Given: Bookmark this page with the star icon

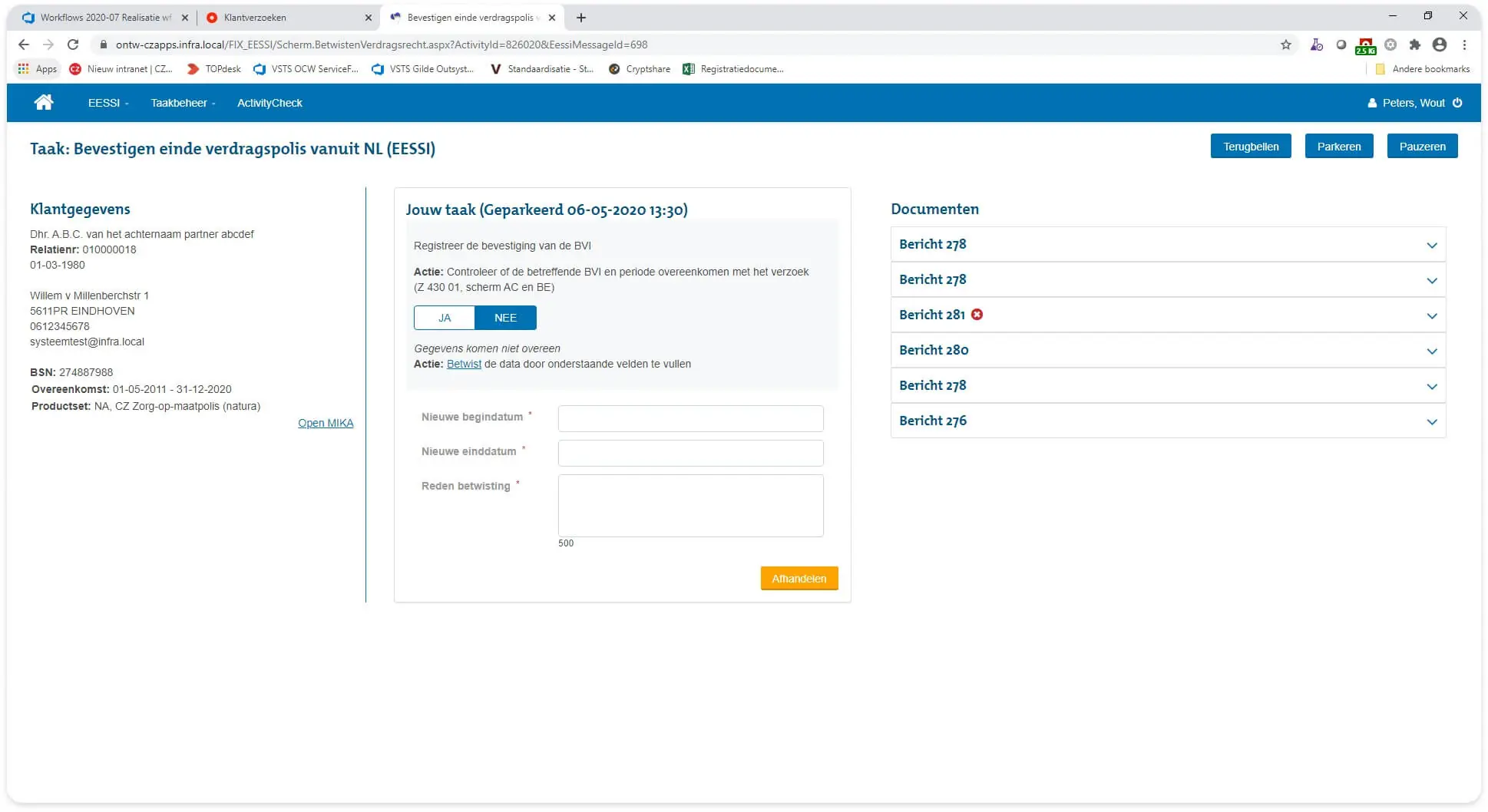Looking at the screenshot, I should click(x=1285, y=45).
